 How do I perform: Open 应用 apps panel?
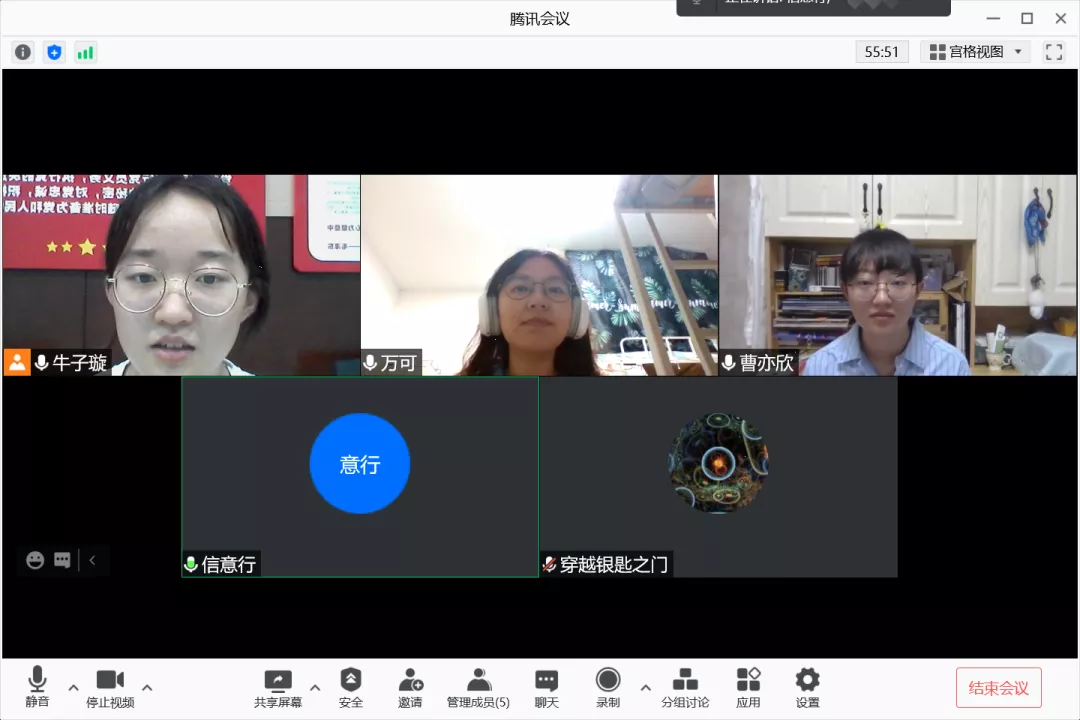point(748,687)
